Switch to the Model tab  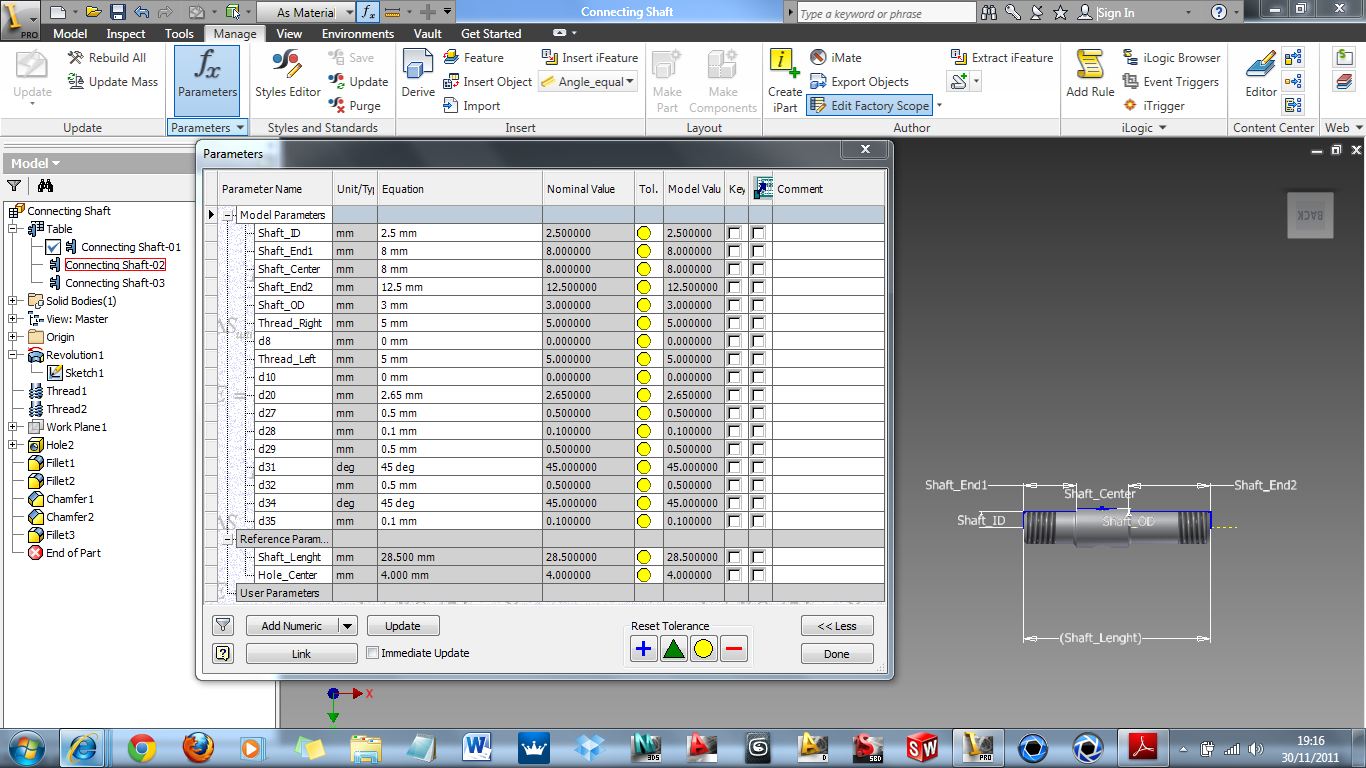[x=70, y=33]
